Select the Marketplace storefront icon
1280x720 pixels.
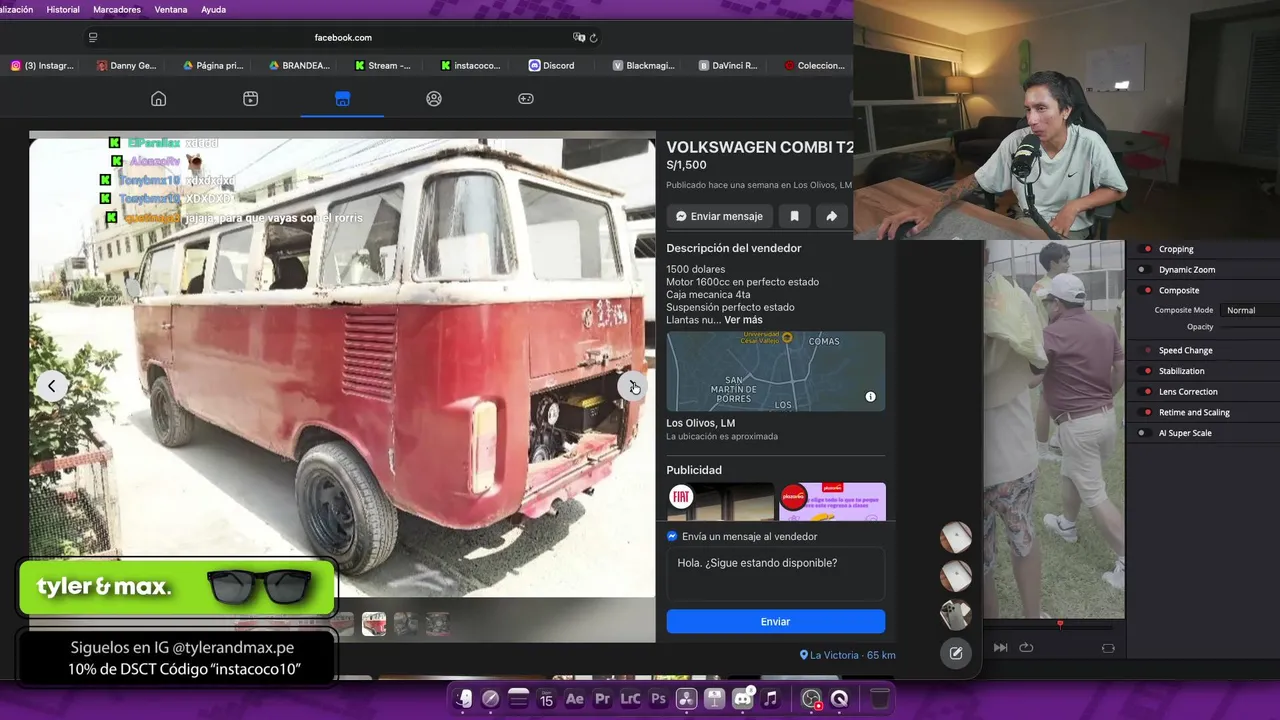pos(342,99)
